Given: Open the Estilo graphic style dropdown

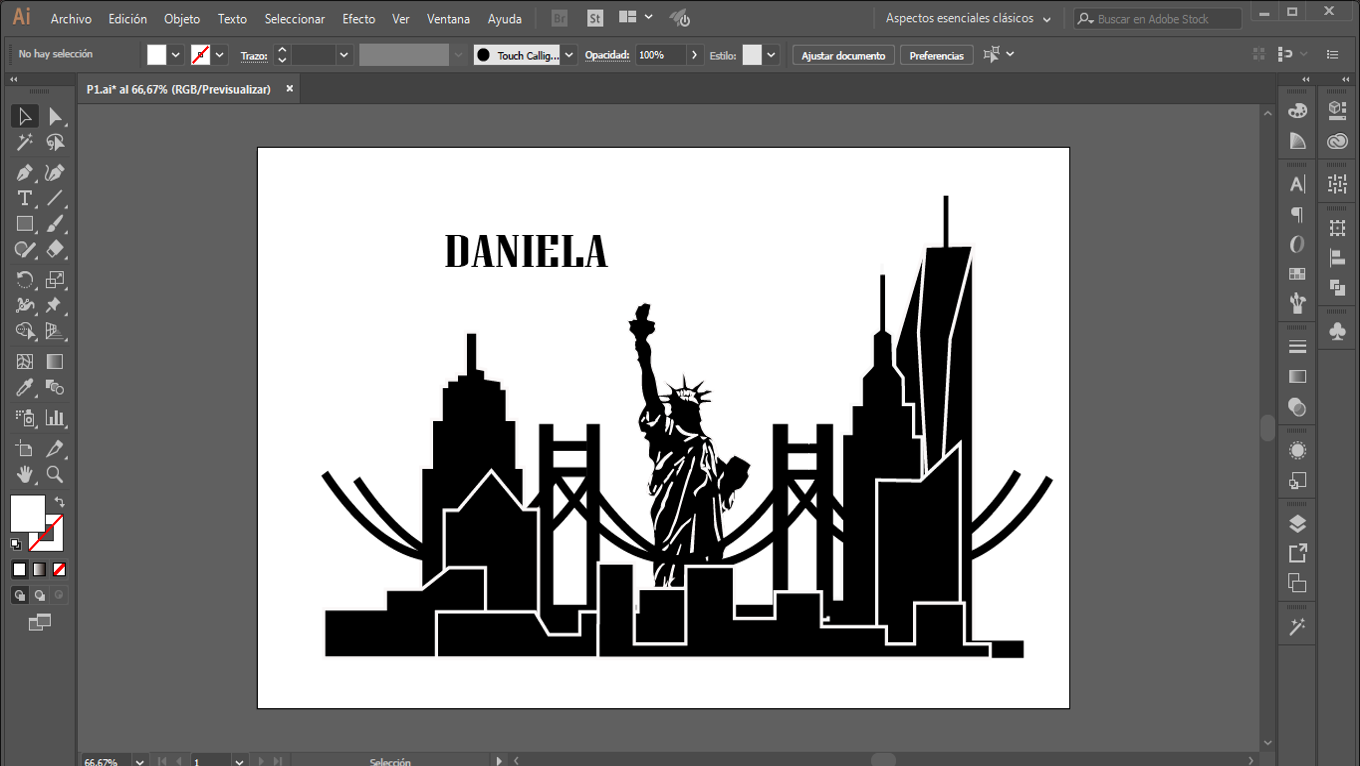Looking at the screenshot, I should coord(771,55).
